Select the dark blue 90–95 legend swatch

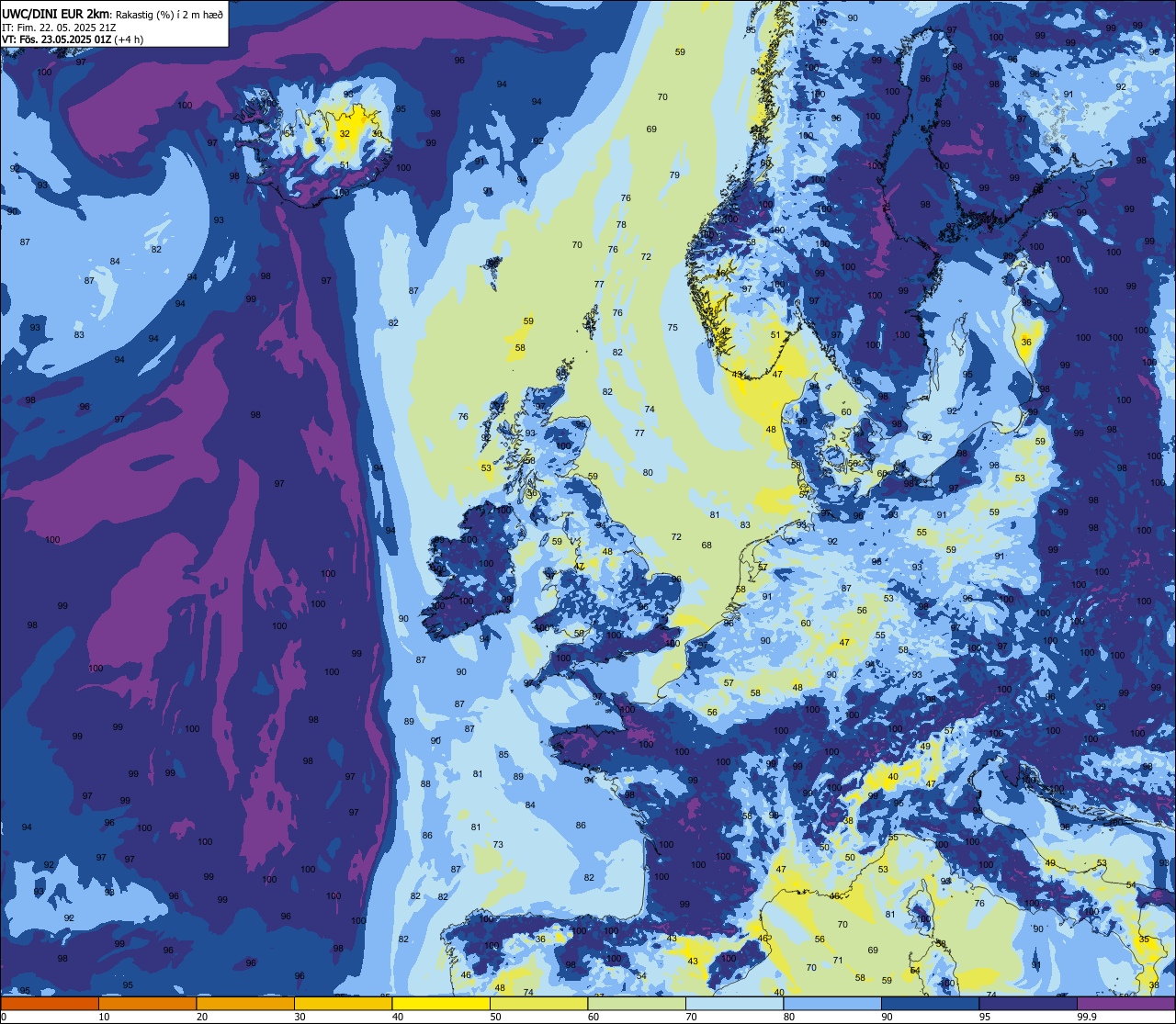(930, 1003)
